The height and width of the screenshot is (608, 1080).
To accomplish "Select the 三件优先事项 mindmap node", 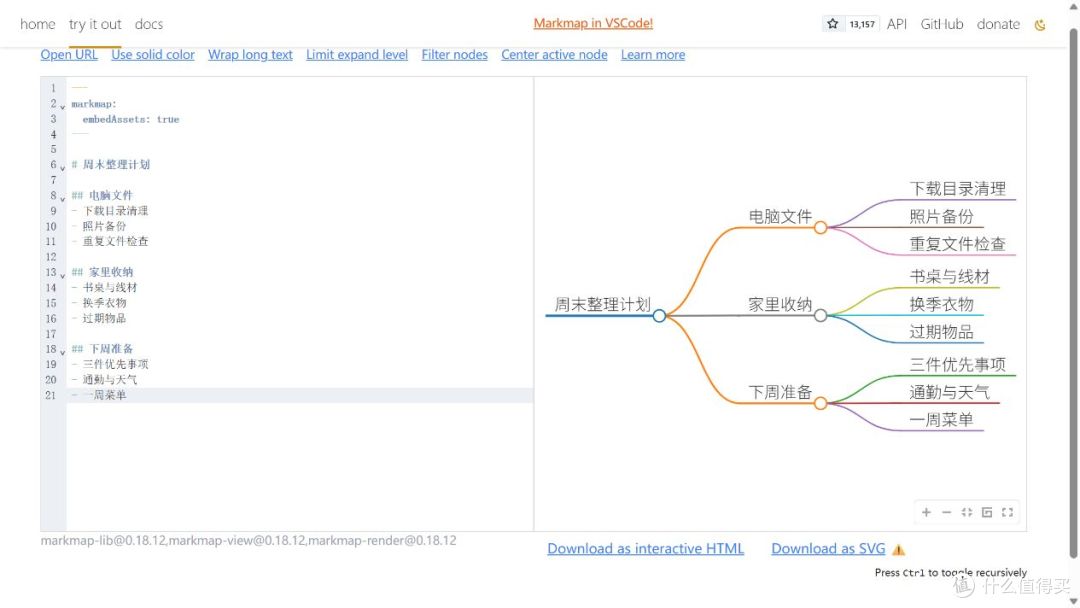I will click(957, 364).
